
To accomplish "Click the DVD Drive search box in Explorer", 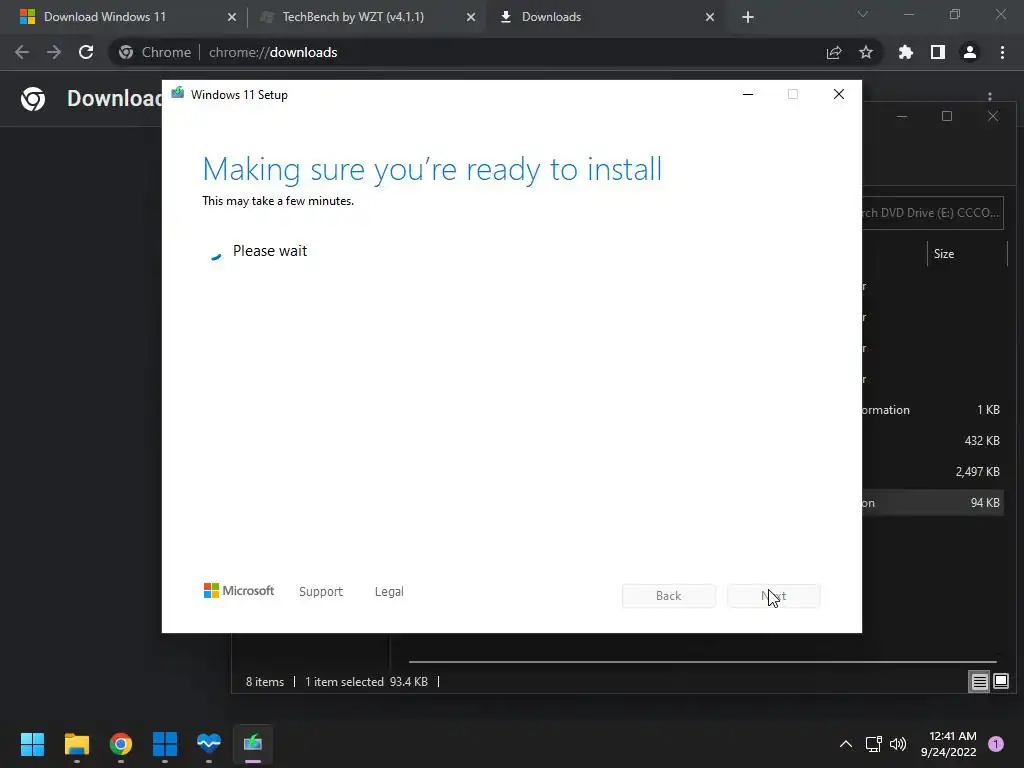I will (x=933, y=213).
